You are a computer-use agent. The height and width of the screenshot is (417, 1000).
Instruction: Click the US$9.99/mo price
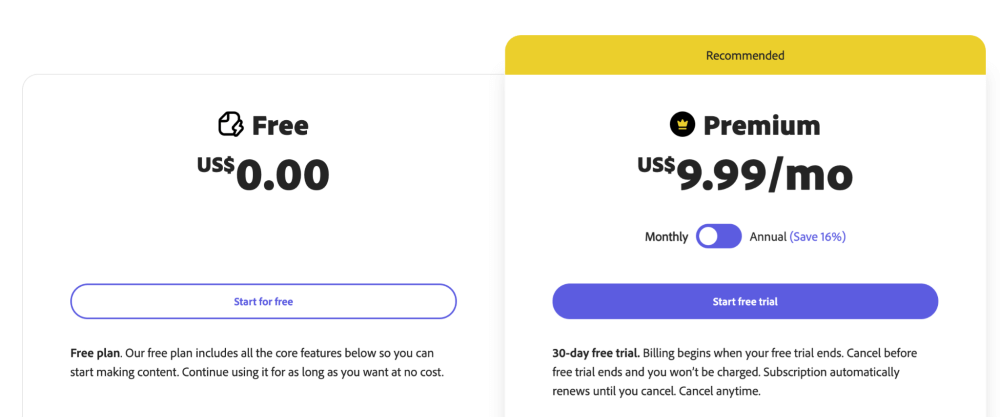pyautogui.click(x=745, y=174)
